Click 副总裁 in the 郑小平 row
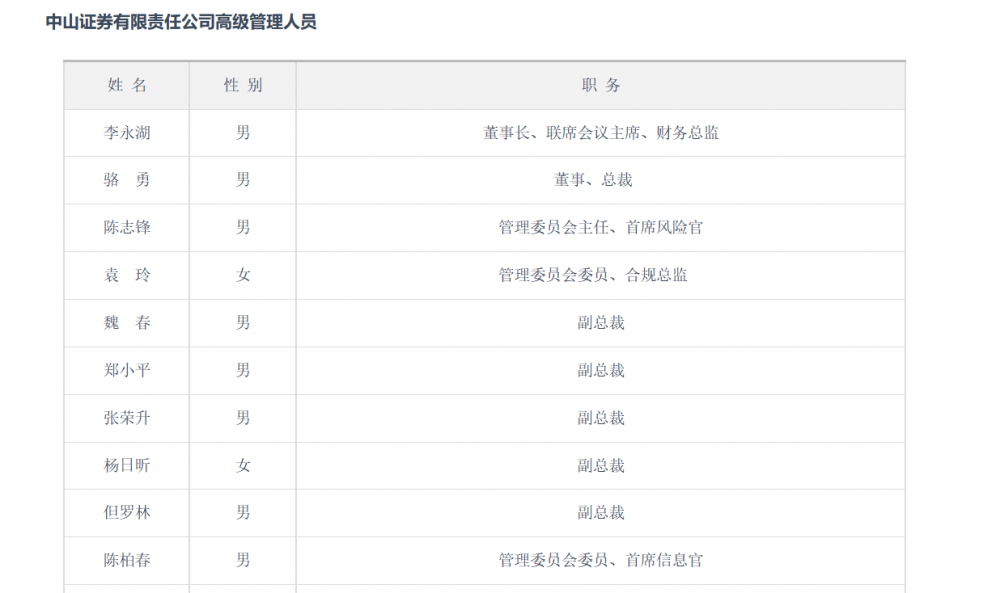This screenshot has height=593, width=1000. coord(601,370)
